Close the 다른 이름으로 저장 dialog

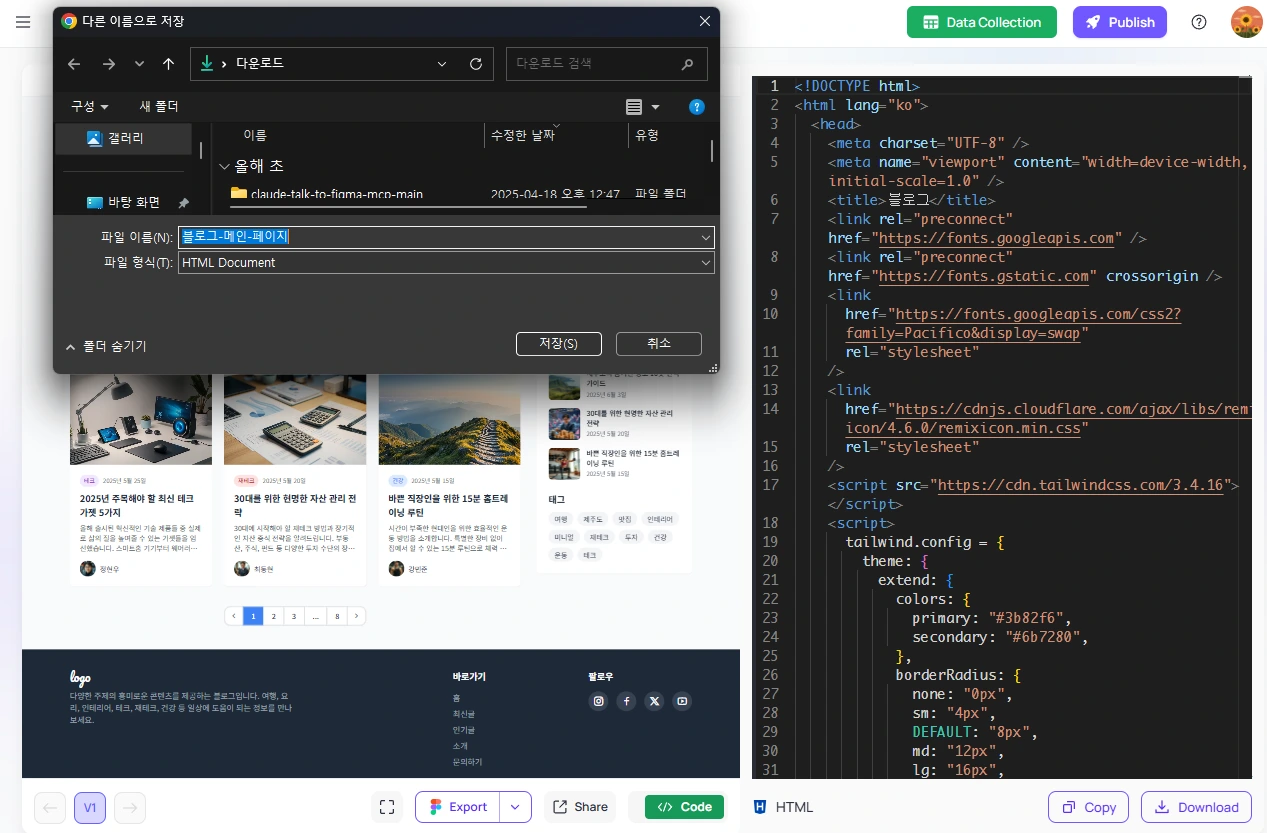(705, 21)
